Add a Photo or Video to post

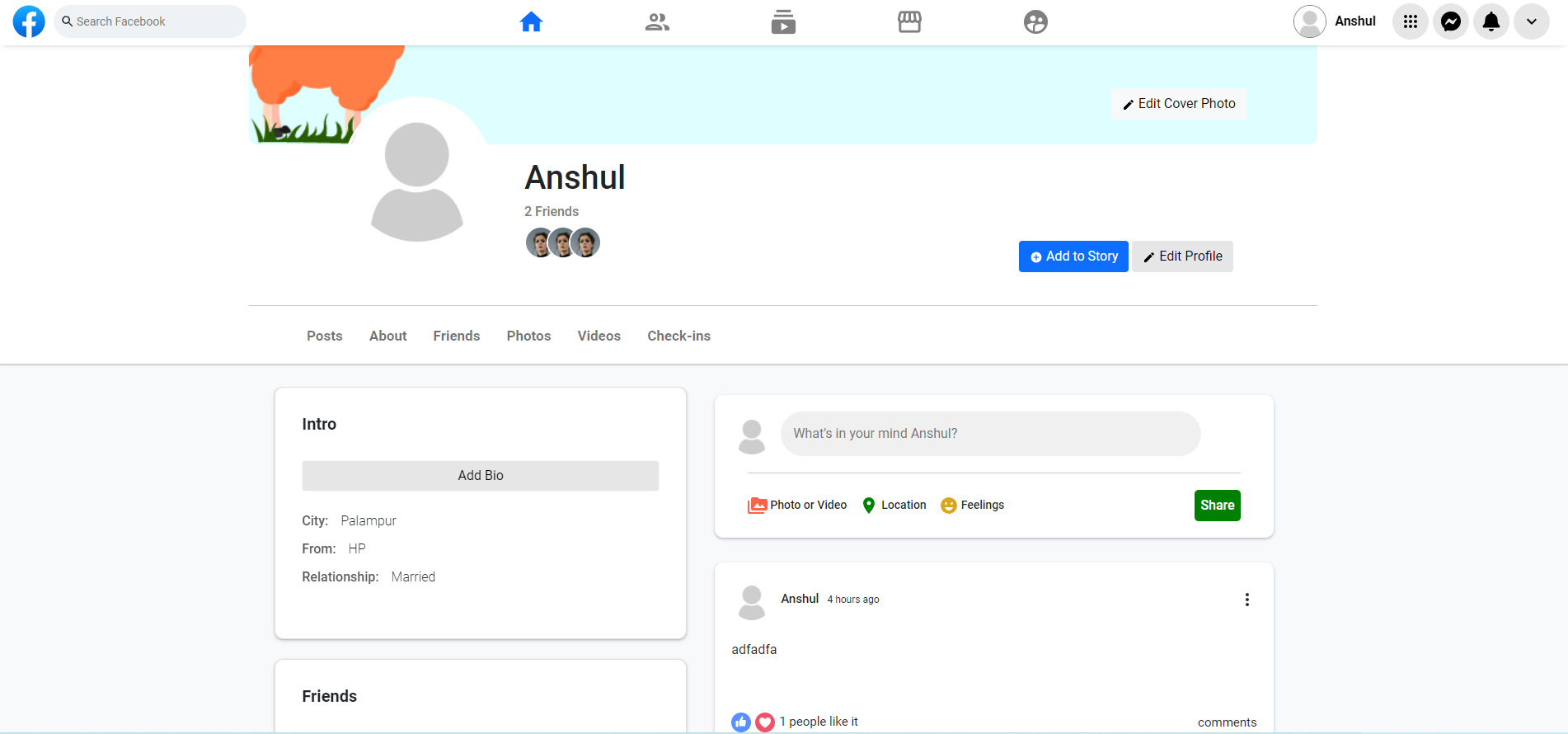[x=797, y=506]
